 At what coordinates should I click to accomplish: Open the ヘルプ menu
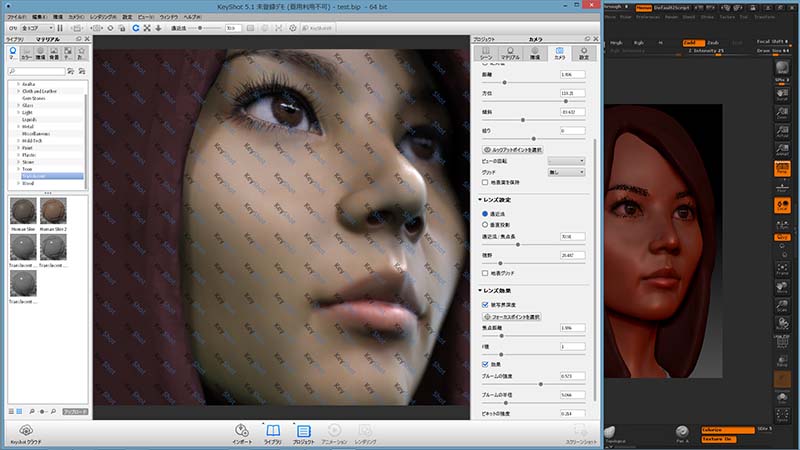click(192, 17)
